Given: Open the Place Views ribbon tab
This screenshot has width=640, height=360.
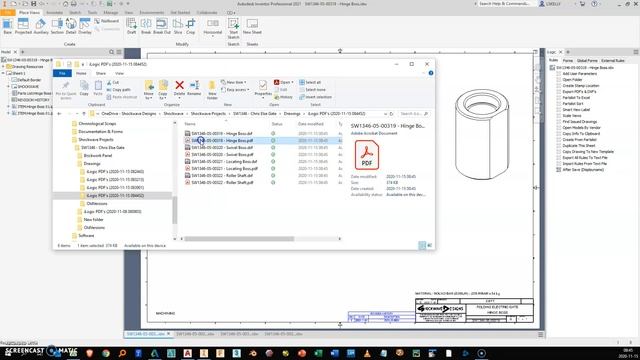Looking at the screenshot, I should click(29, 13).
